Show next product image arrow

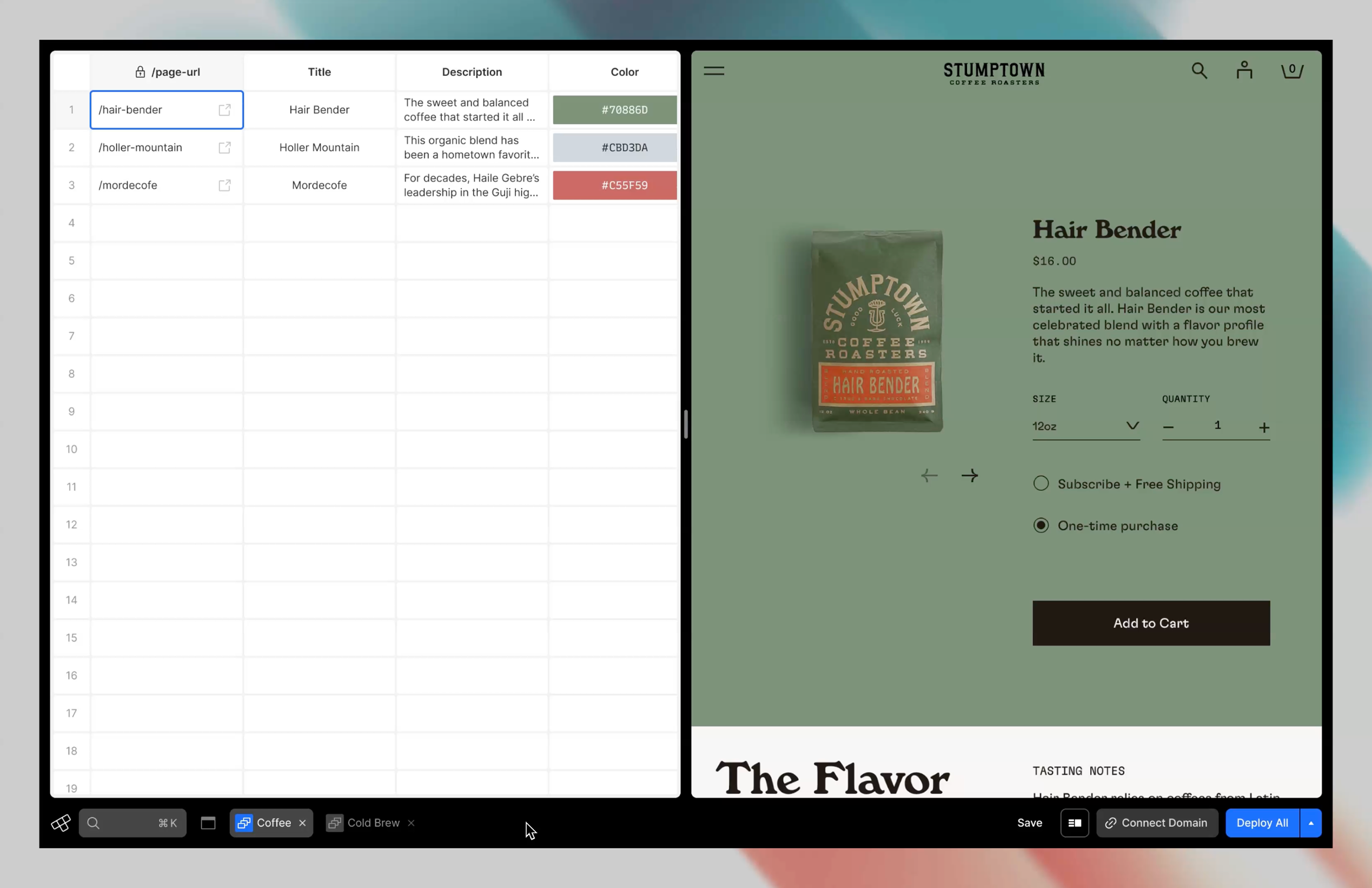(x=970, y=476)
